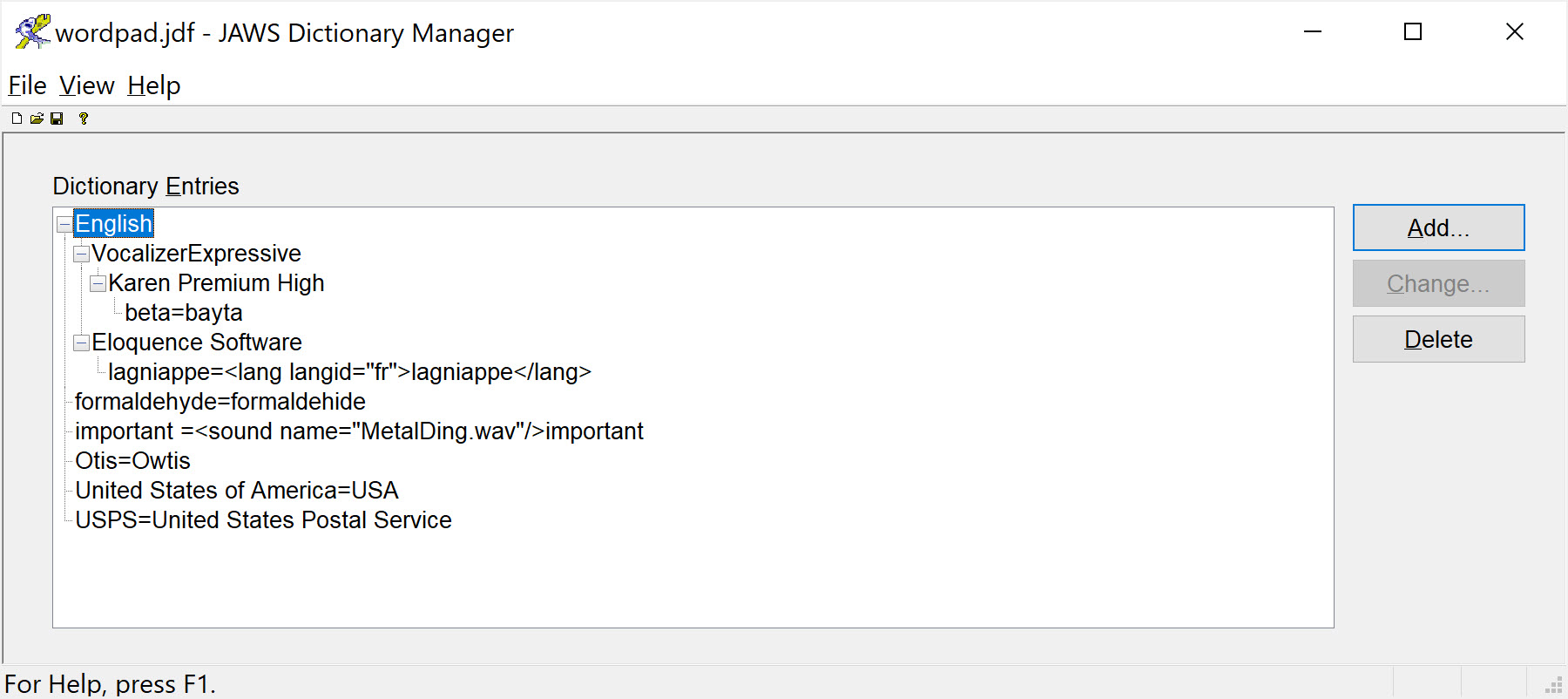
Task: Open the View menu
Action: [x=86, y=85]
